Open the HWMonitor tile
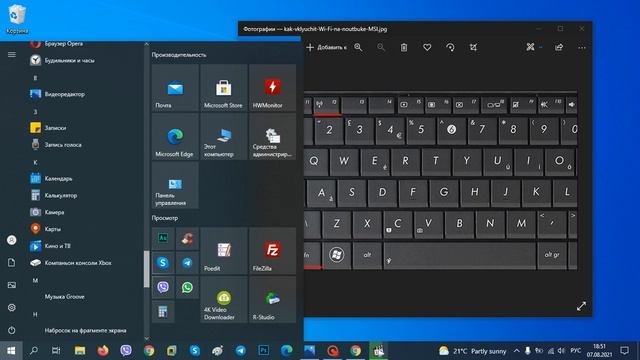Screen dimensions: 640x360 (272, 87)
